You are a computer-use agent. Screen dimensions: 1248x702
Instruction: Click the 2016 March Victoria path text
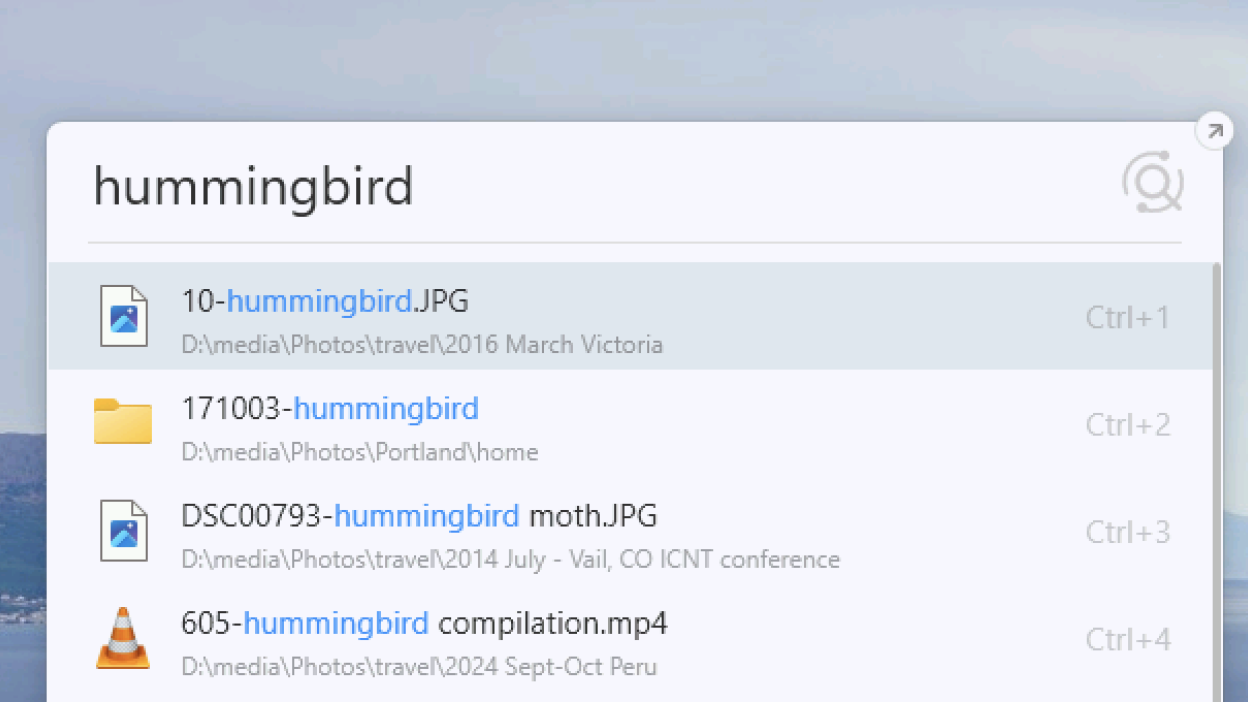point(422,345)
